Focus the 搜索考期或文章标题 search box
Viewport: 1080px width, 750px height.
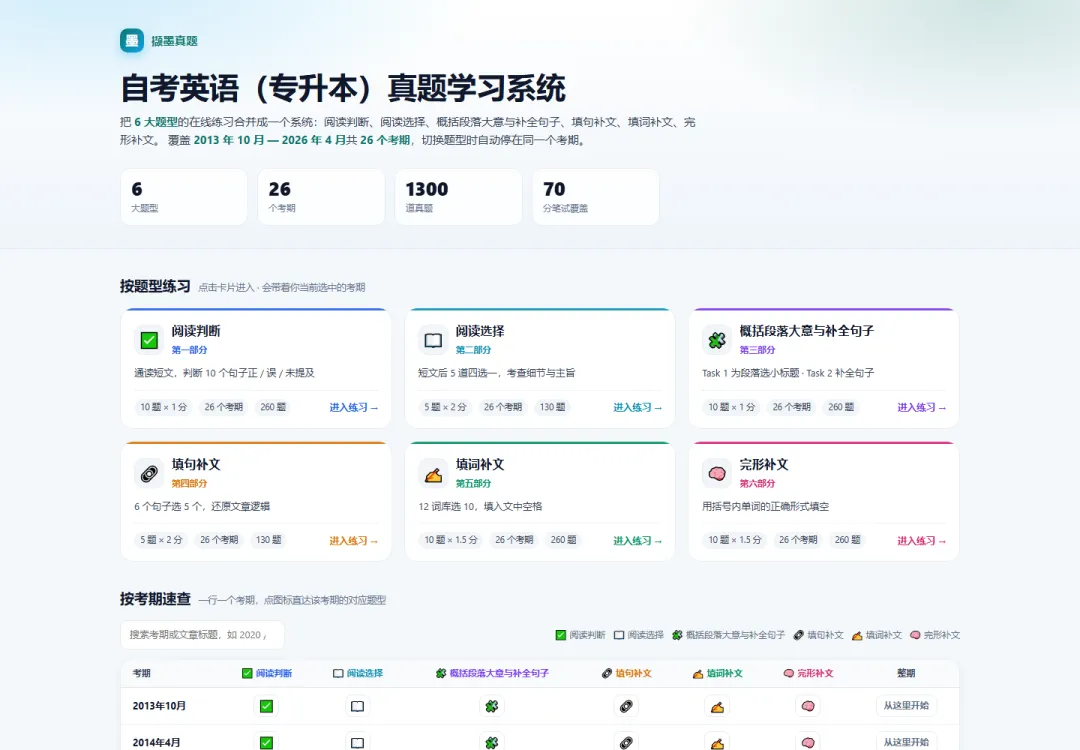click(202, 635)
